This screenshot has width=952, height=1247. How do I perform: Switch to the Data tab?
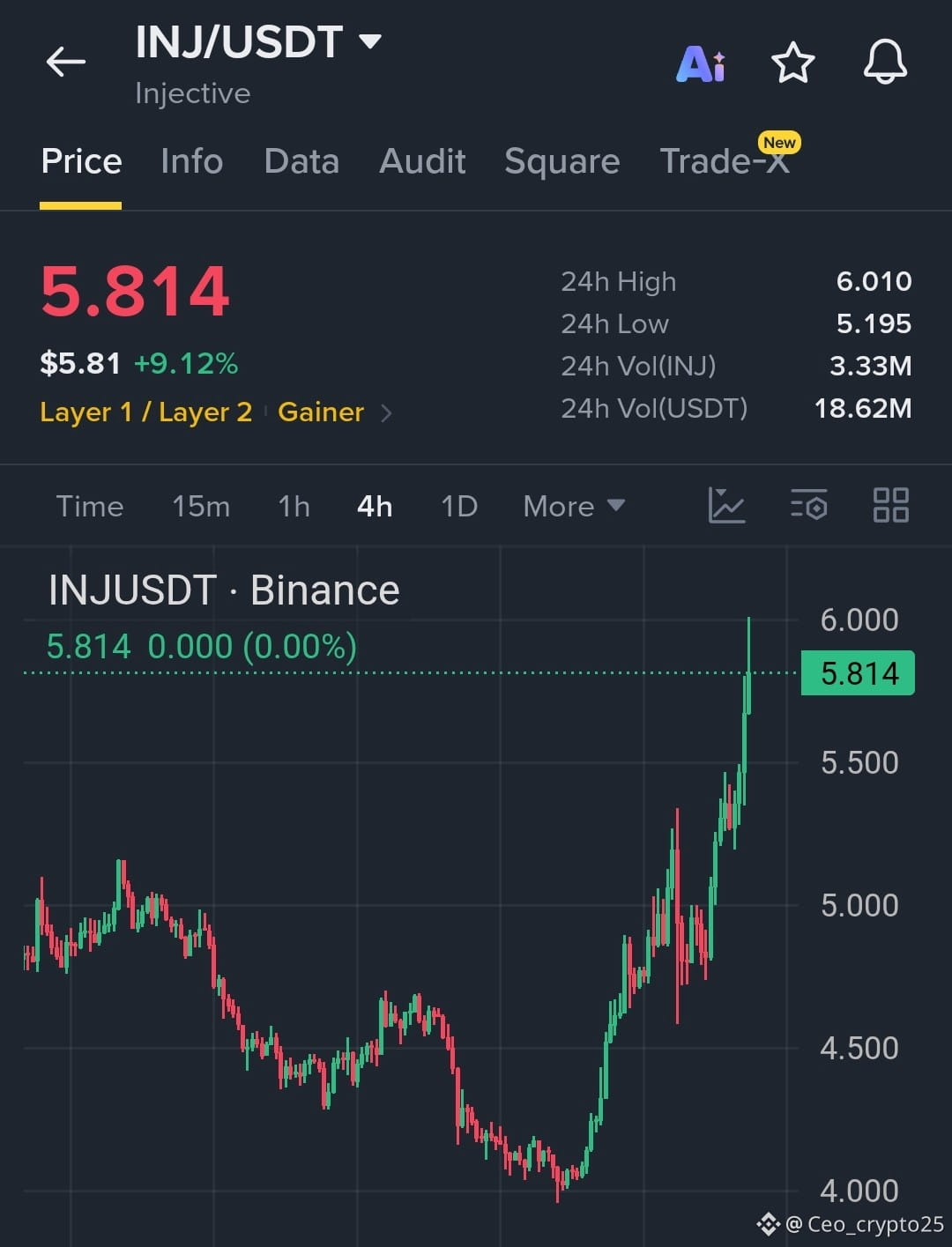(x=301, y=162)
